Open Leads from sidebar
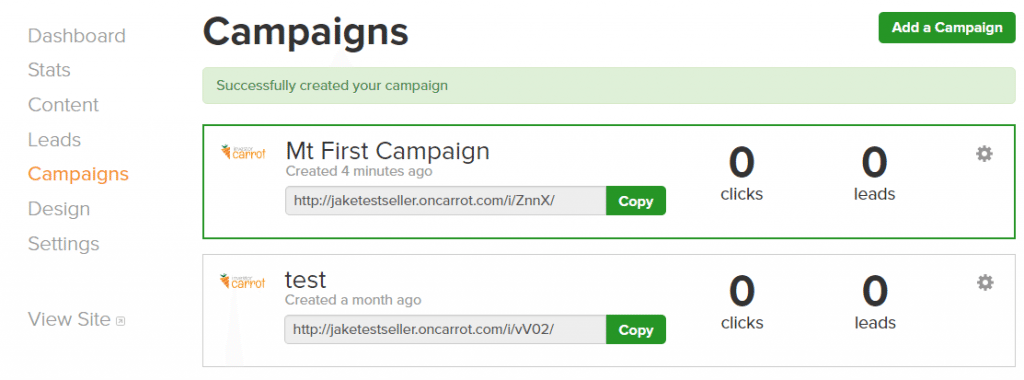This screenshot has width=1024, height=380. 54,140
